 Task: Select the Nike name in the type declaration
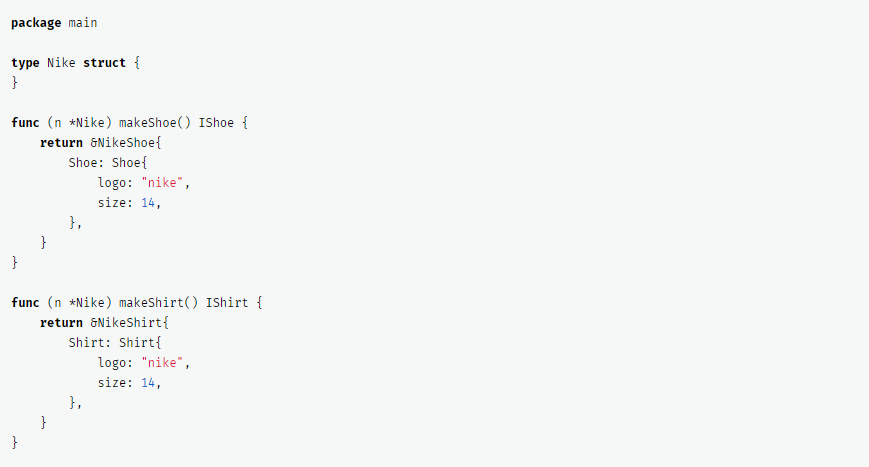pyautogui.click(x=61, y=63)
